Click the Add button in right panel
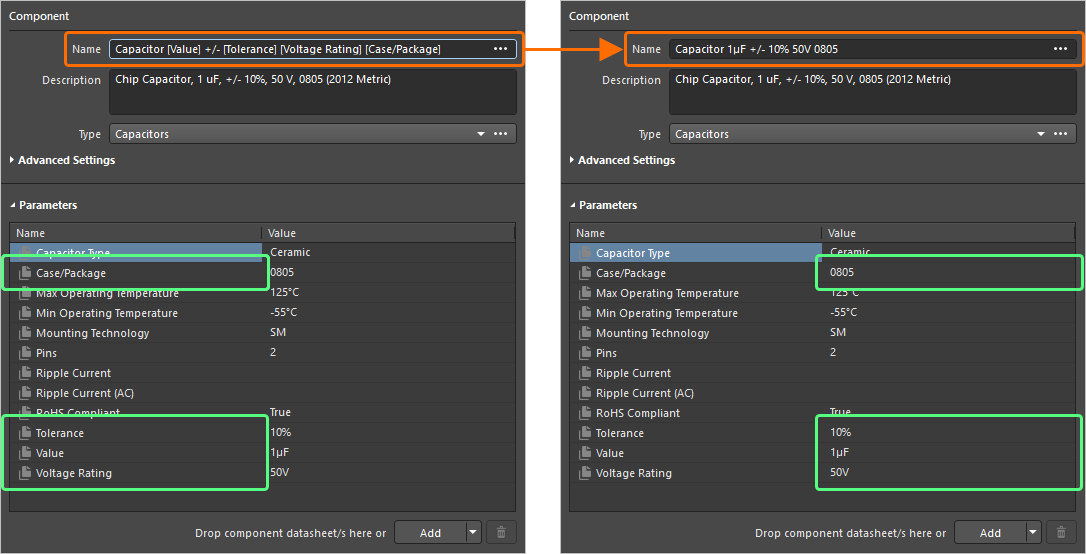 point(990,533)
